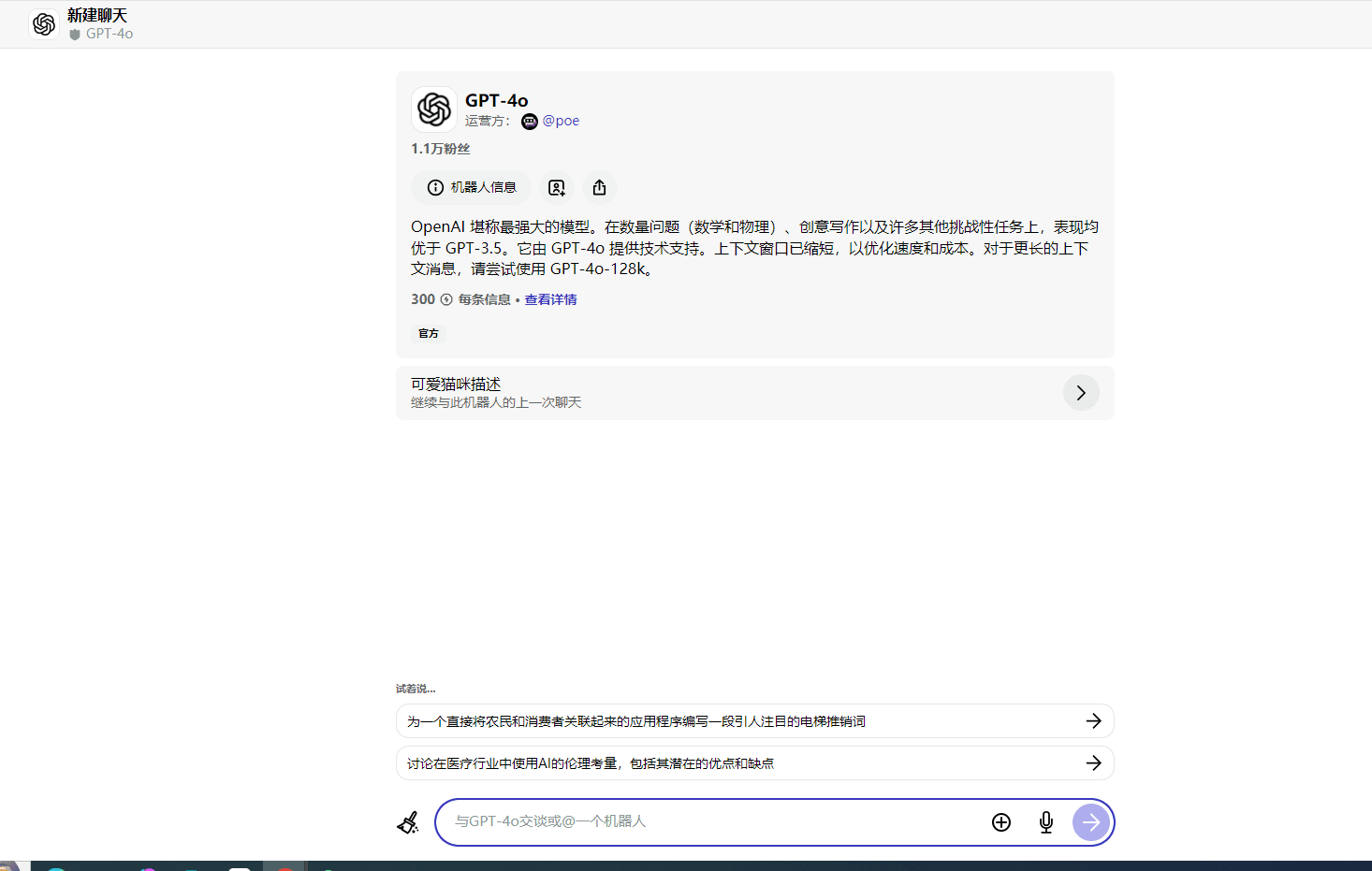Activate the microphone voice input

[1045, 822]
